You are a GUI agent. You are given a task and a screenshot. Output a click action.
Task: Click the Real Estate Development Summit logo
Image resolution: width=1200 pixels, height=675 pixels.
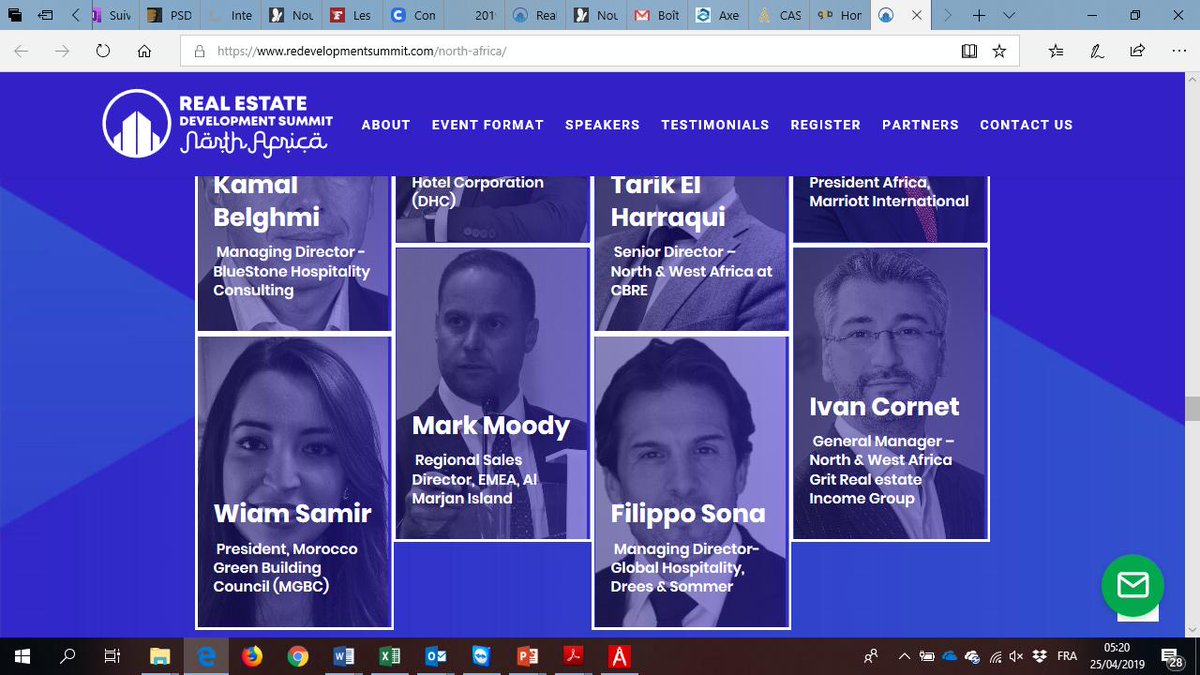217,123
